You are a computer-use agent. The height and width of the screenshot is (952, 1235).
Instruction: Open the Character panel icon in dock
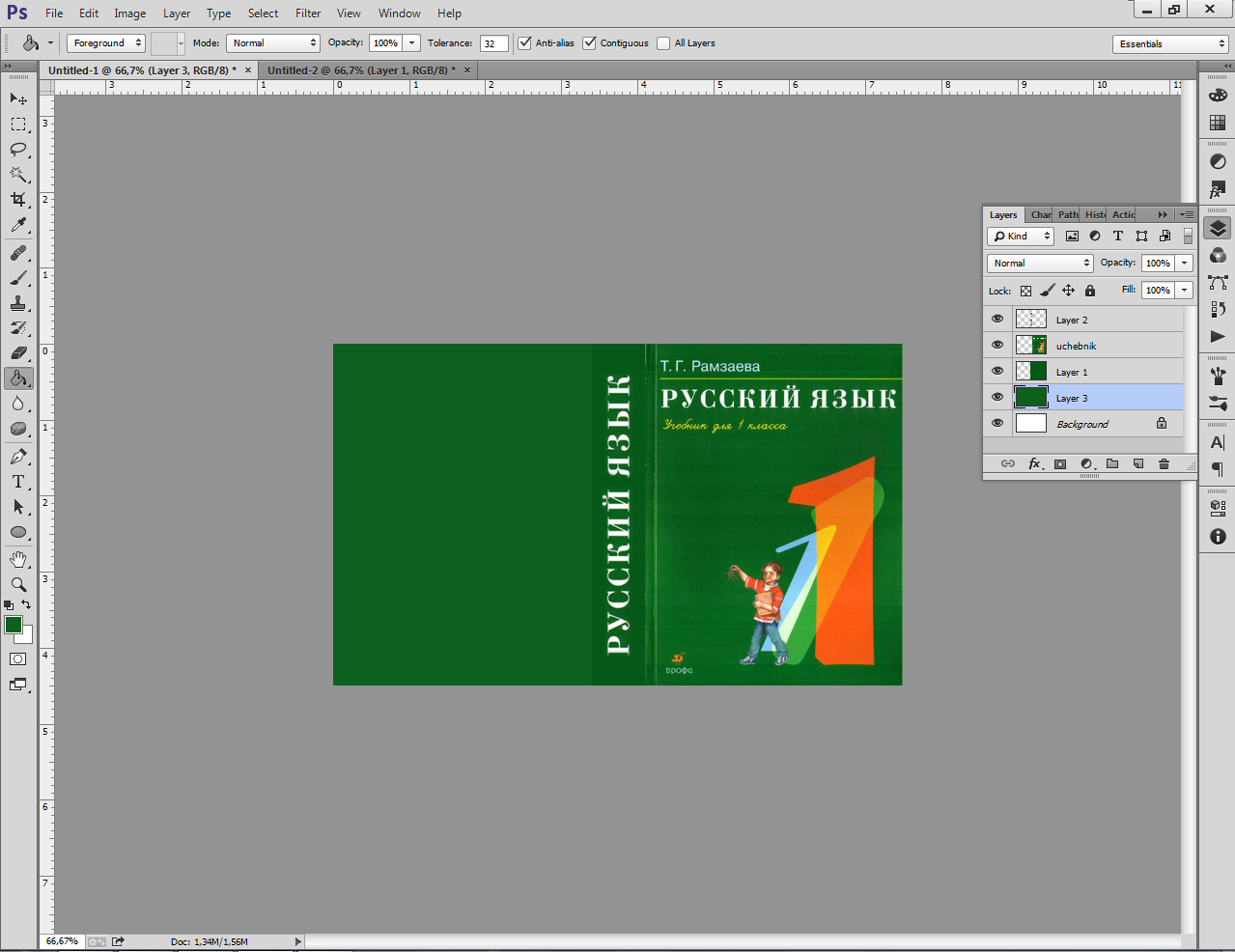pyautogui.click(x=1218, y=443)
